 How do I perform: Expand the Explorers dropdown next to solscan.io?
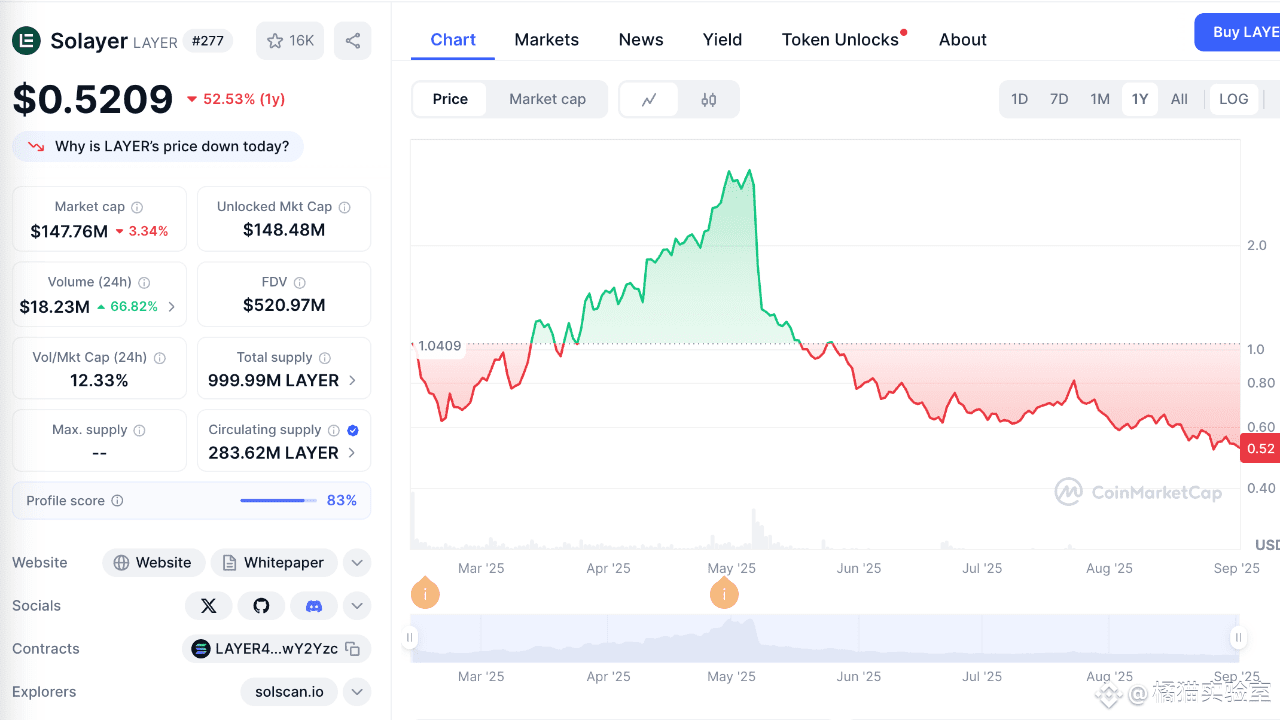(x=357, y=692)
